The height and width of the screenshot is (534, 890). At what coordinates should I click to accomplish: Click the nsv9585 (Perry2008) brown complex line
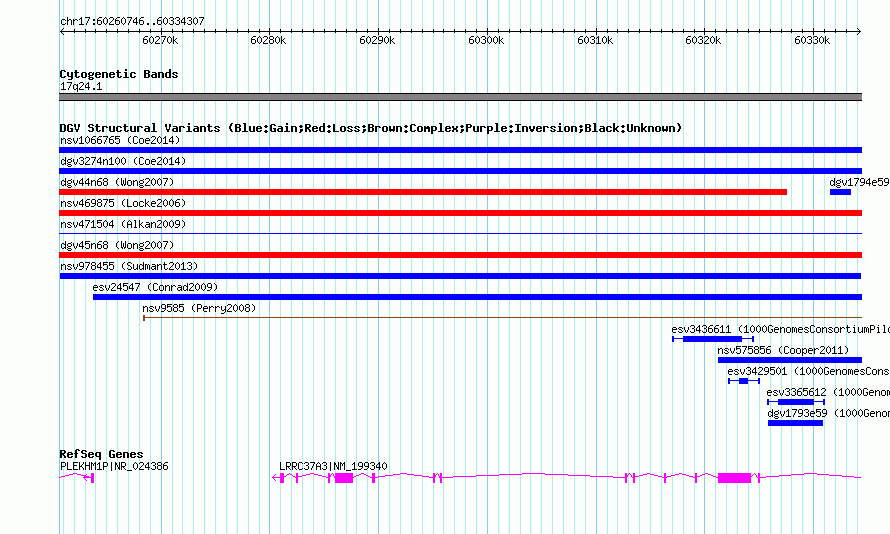coord(502,318)
